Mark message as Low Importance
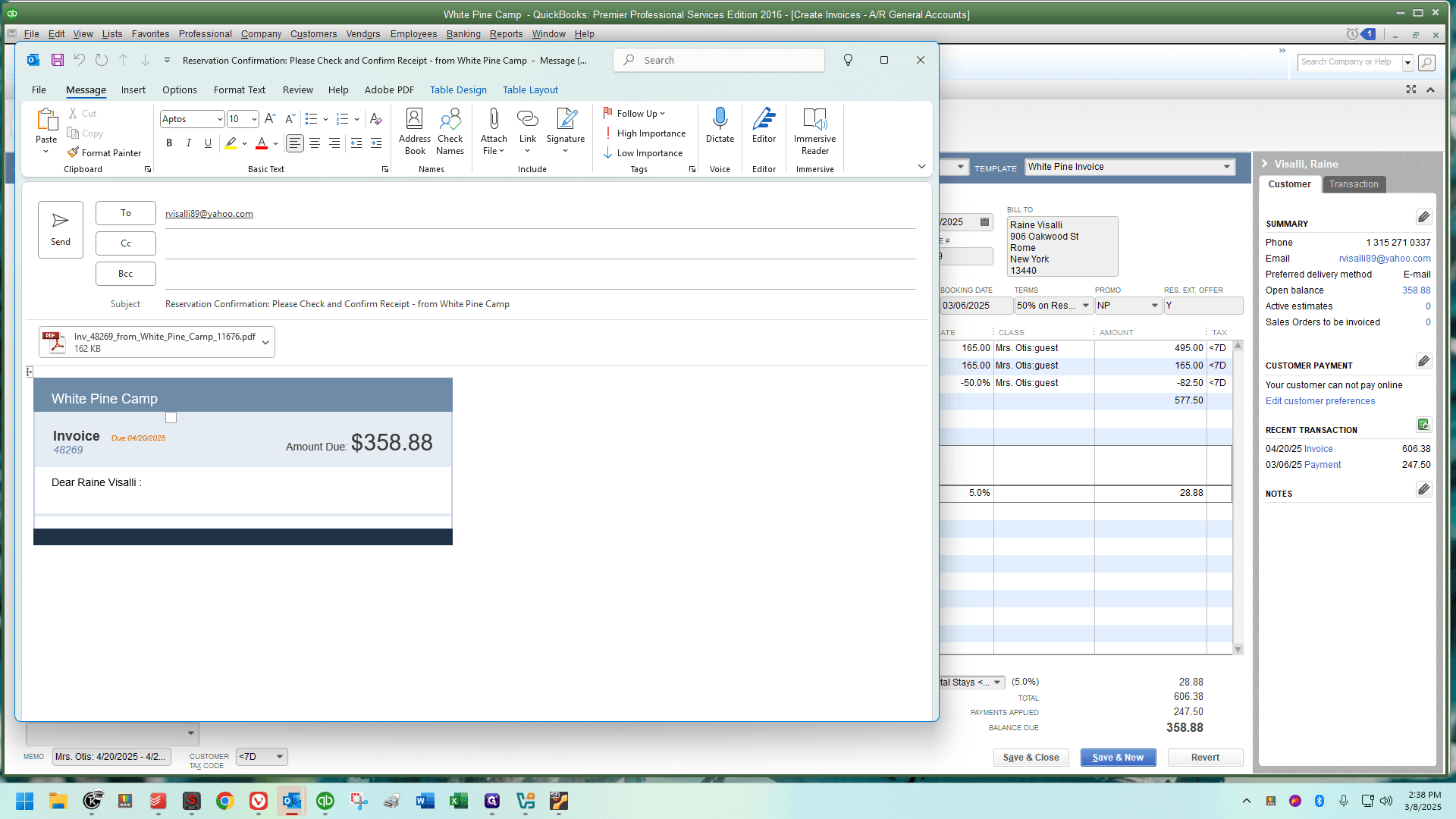The width and height of the screenshot is (1456, 819). pos(643,153)
